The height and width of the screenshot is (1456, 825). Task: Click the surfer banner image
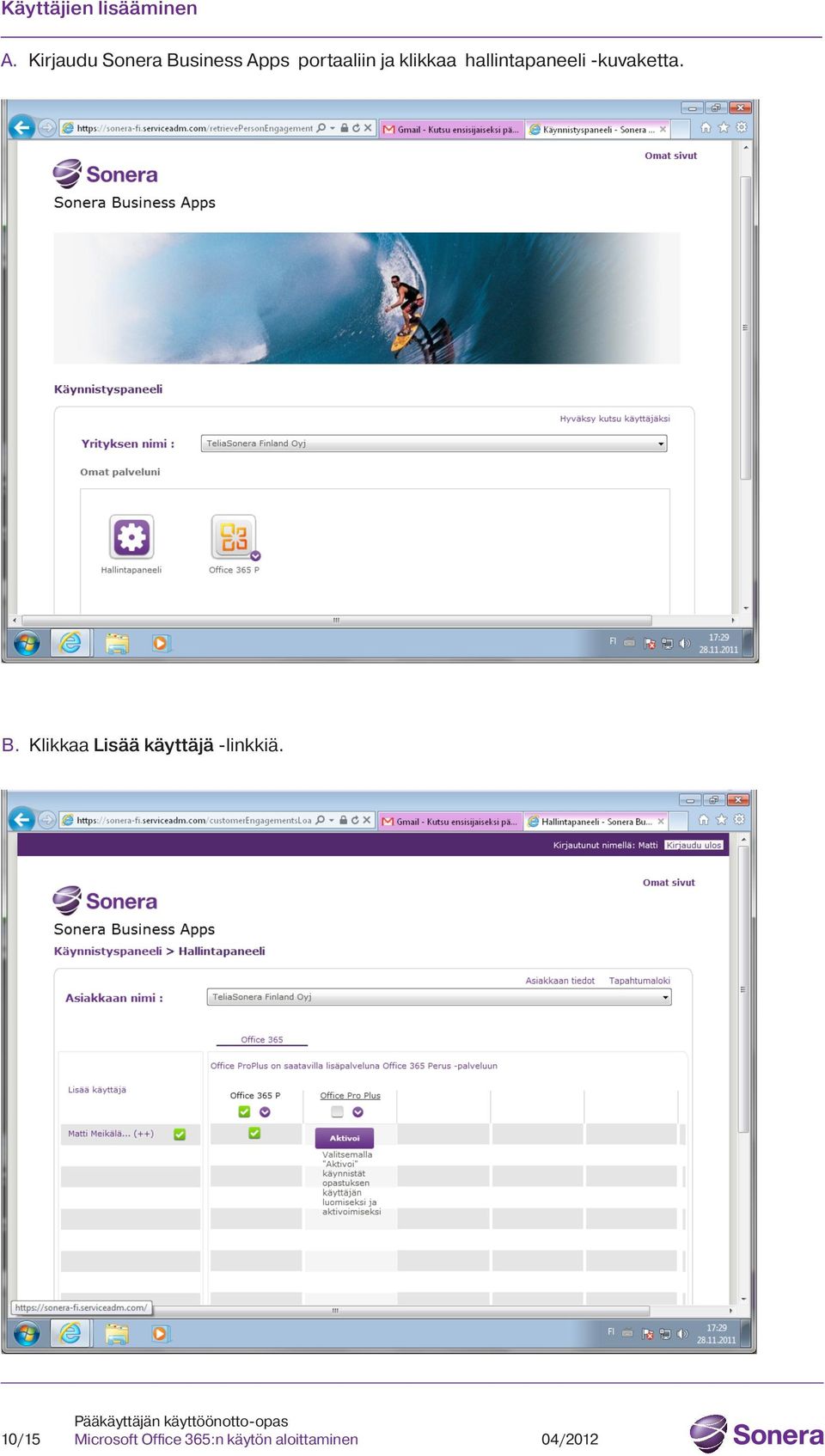coord(367,297)
